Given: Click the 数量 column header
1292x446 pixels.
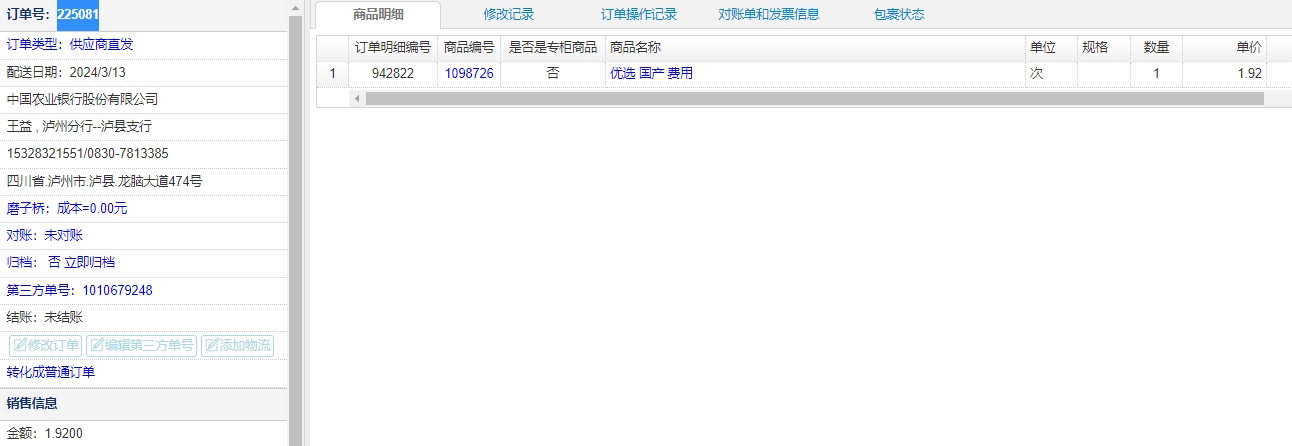Looking at the screenshot, I should coord(1157,47).
